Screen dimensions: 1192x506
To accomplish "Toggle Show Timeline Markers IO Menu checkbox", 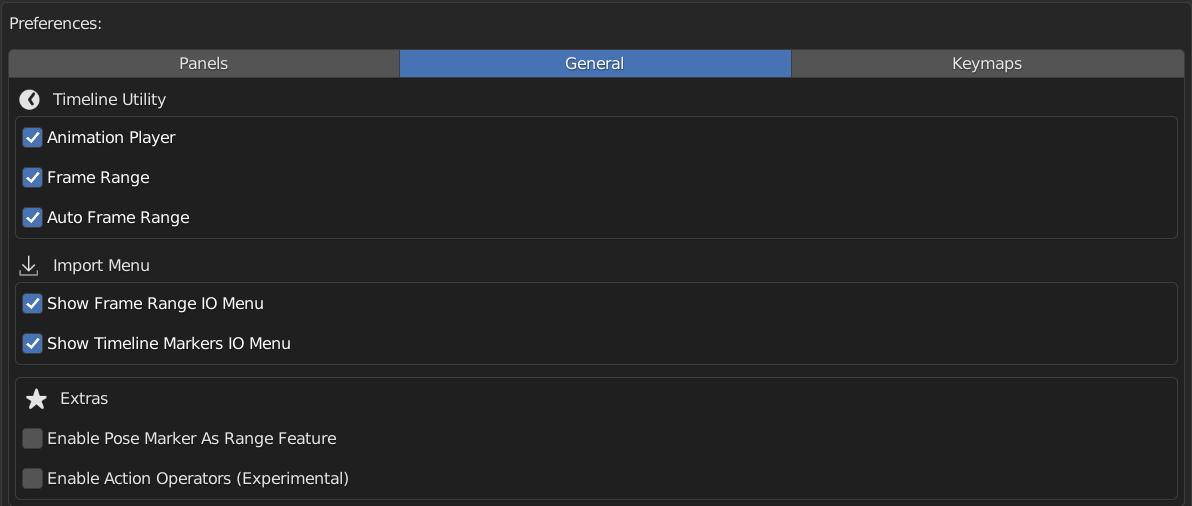I will point(32,343).
